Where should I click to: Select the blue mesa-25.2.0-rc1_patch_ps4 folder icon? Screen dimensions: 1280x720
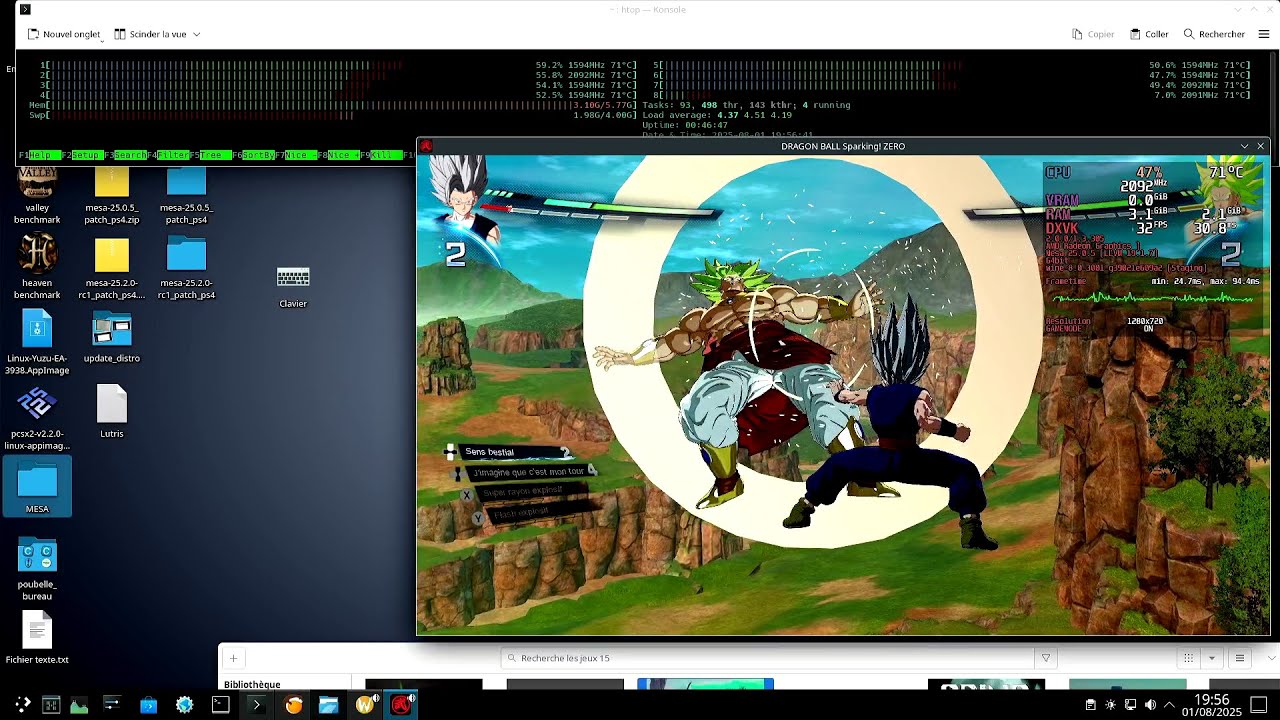click(186, 268)
